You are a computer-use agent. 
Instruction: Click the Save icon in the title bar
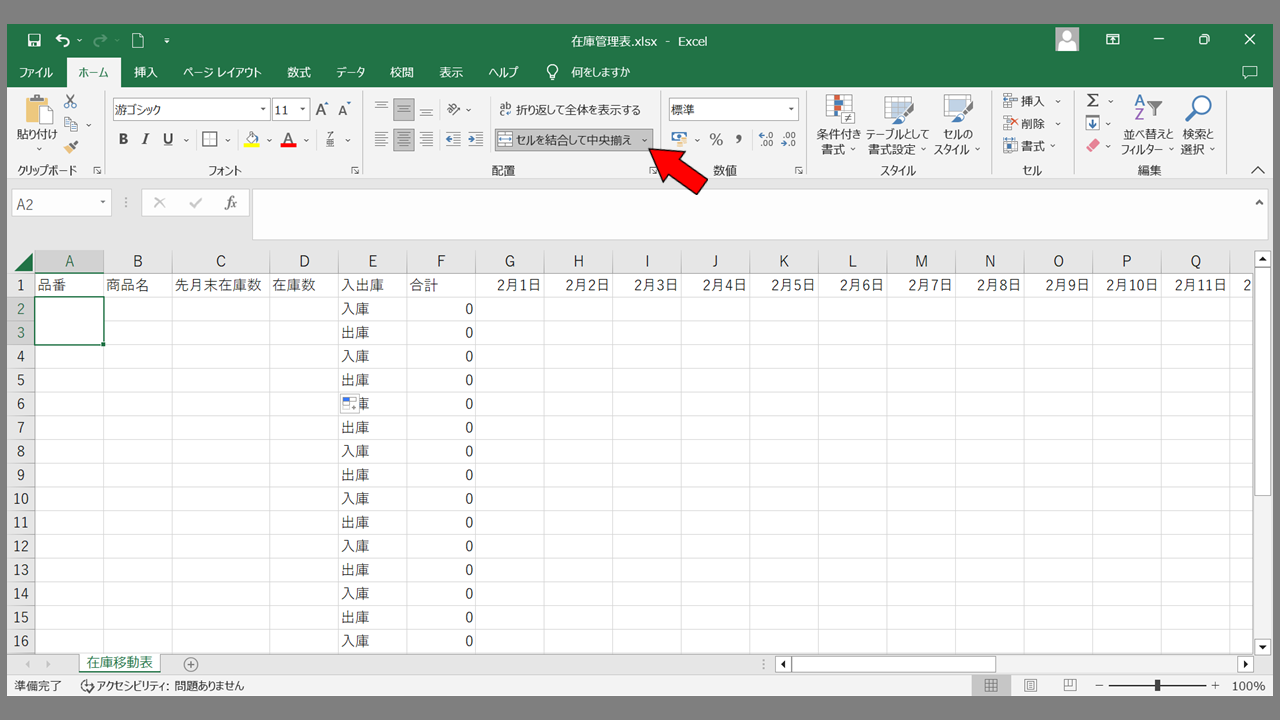coord(34,41)
